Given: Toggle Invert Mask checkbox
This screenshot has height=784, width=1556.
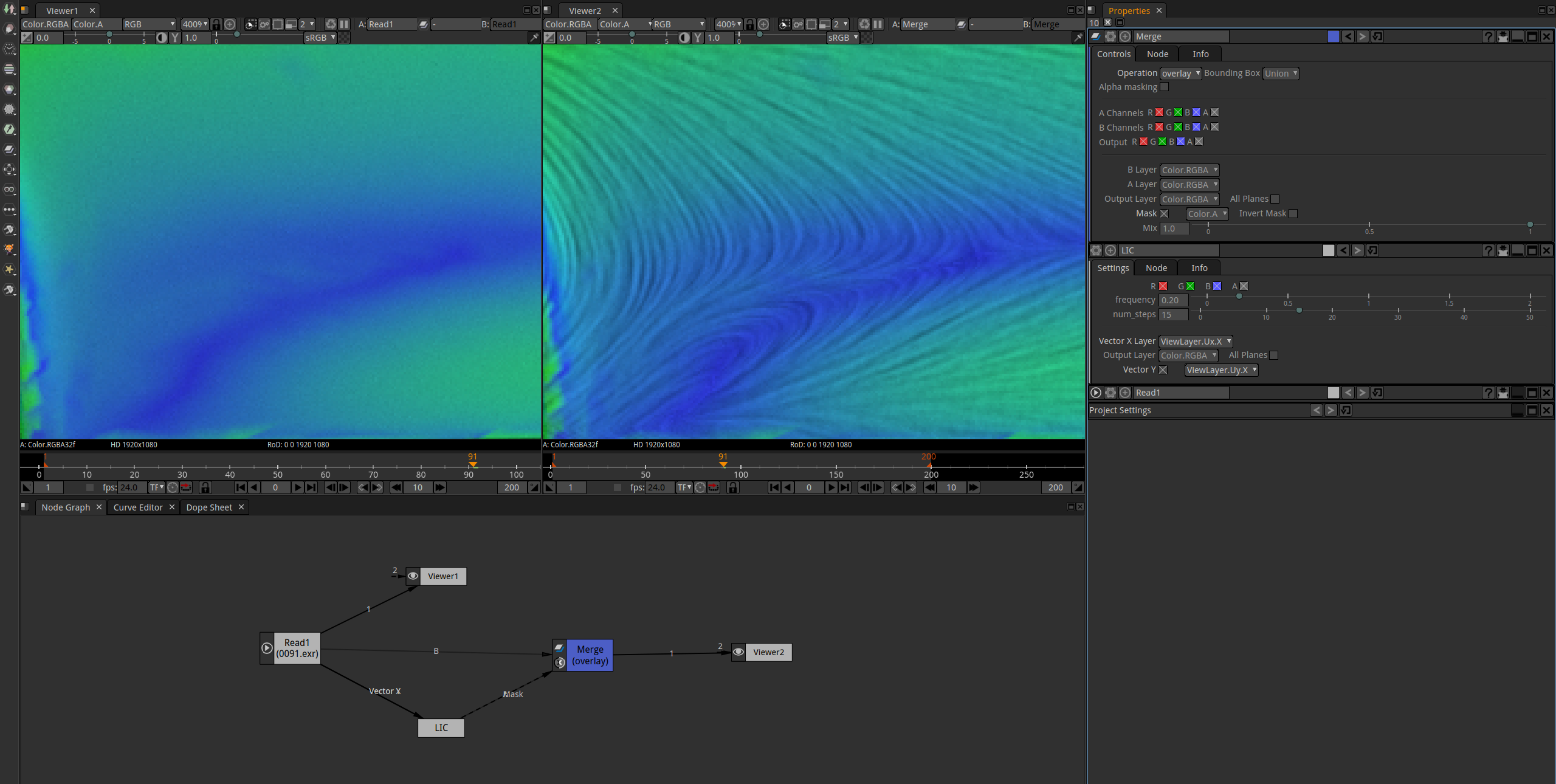Looking at the screenshot, I should 1293,213.
